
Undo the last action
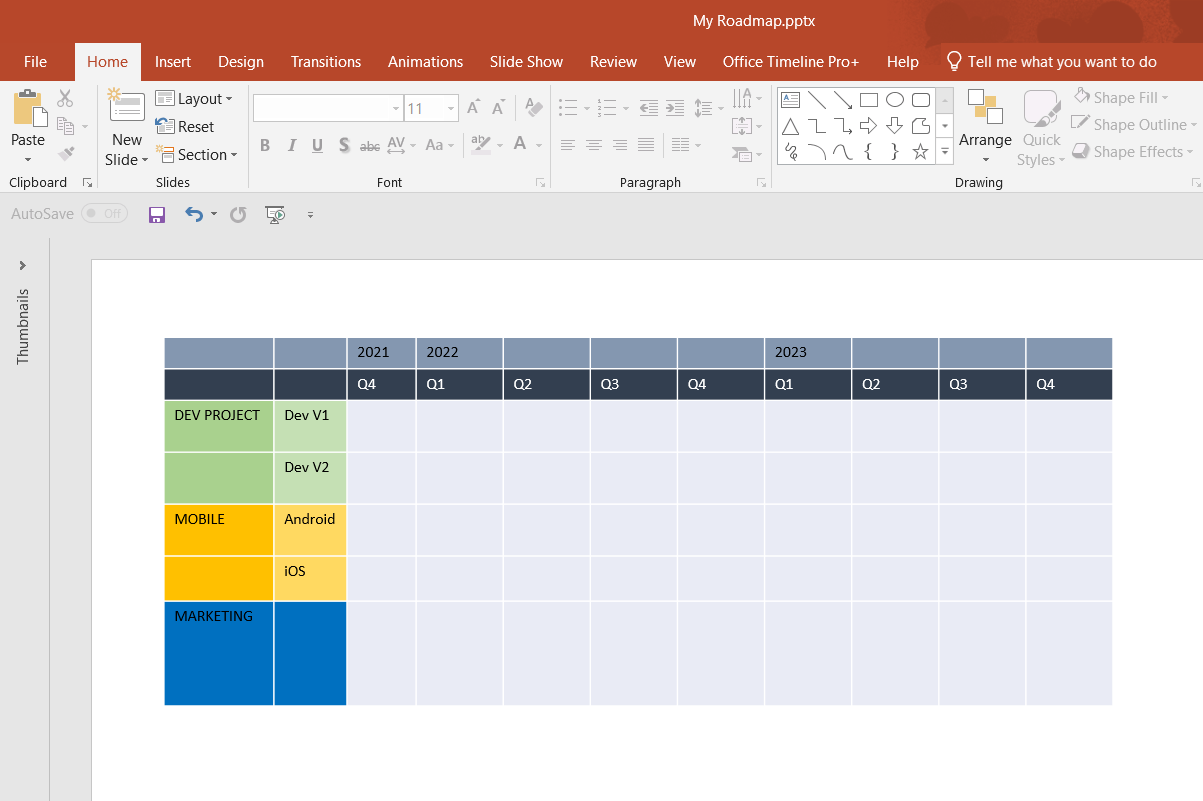click(192, 214)
